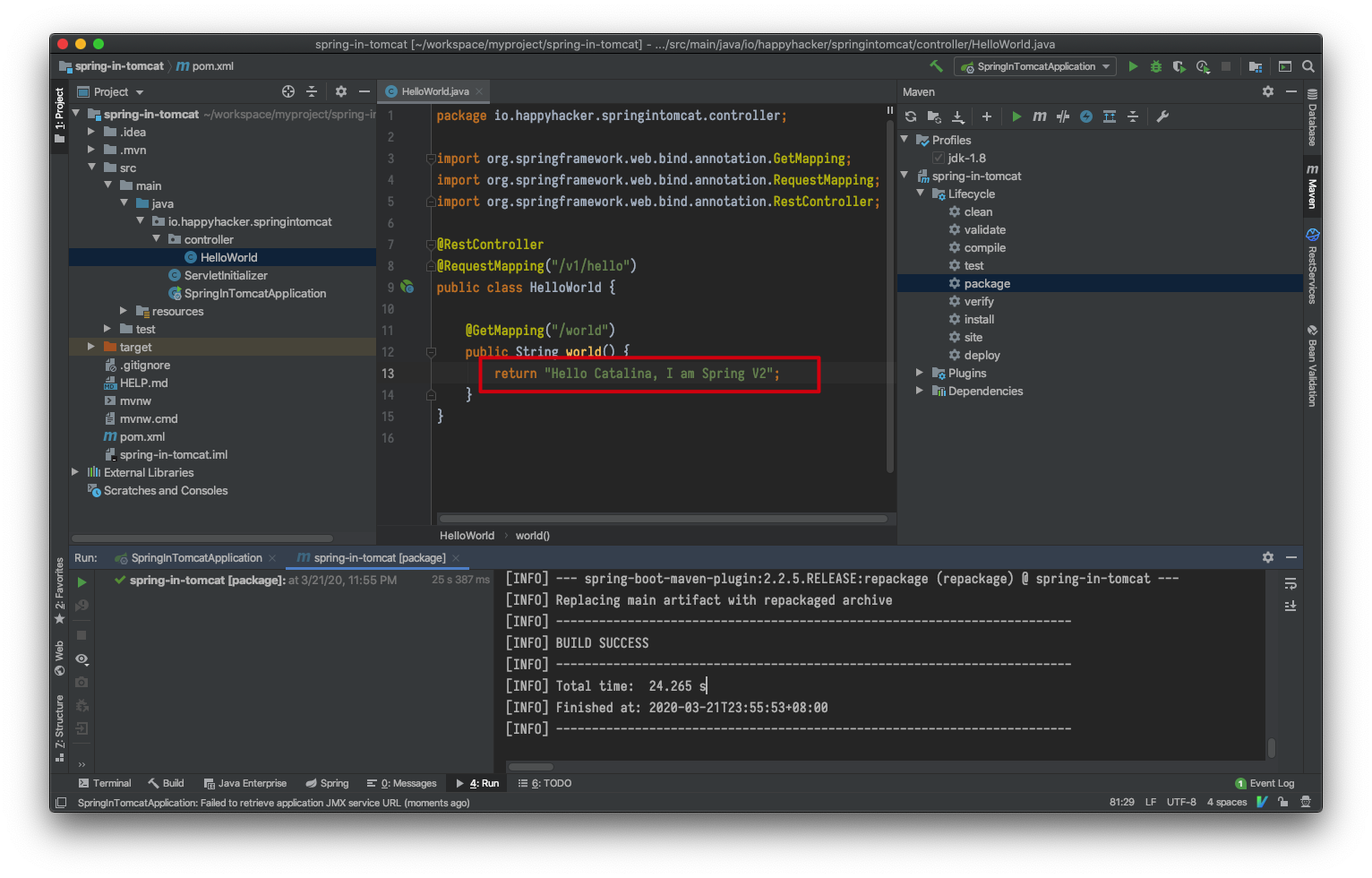The image size is (1372, 878).
Task: Click the Build Project hammer icon
Action: 936,66
